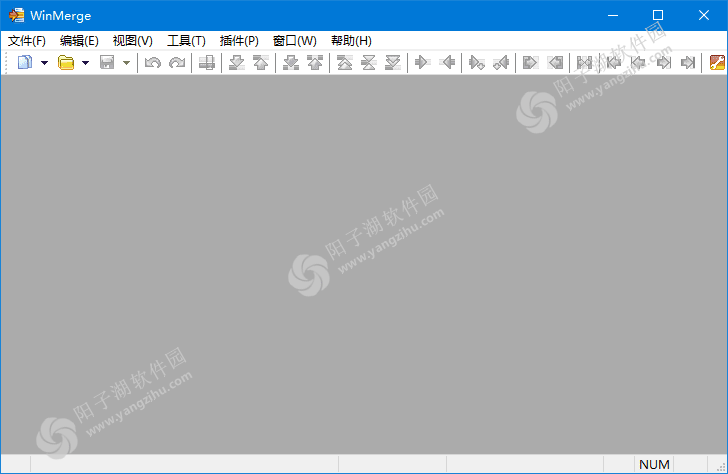Open the 插件(P) menu
This screenshot has height=474, width=728.
(239, 41)
